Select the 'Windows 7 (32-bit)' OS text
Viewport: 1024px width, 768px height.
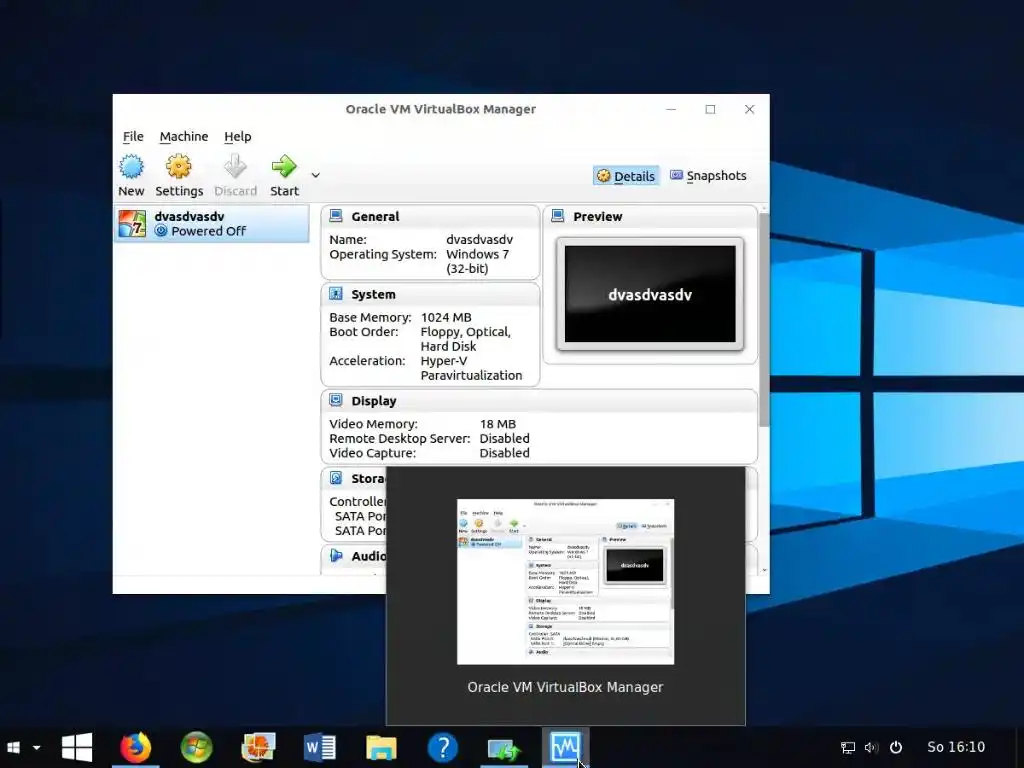[479, 261]
